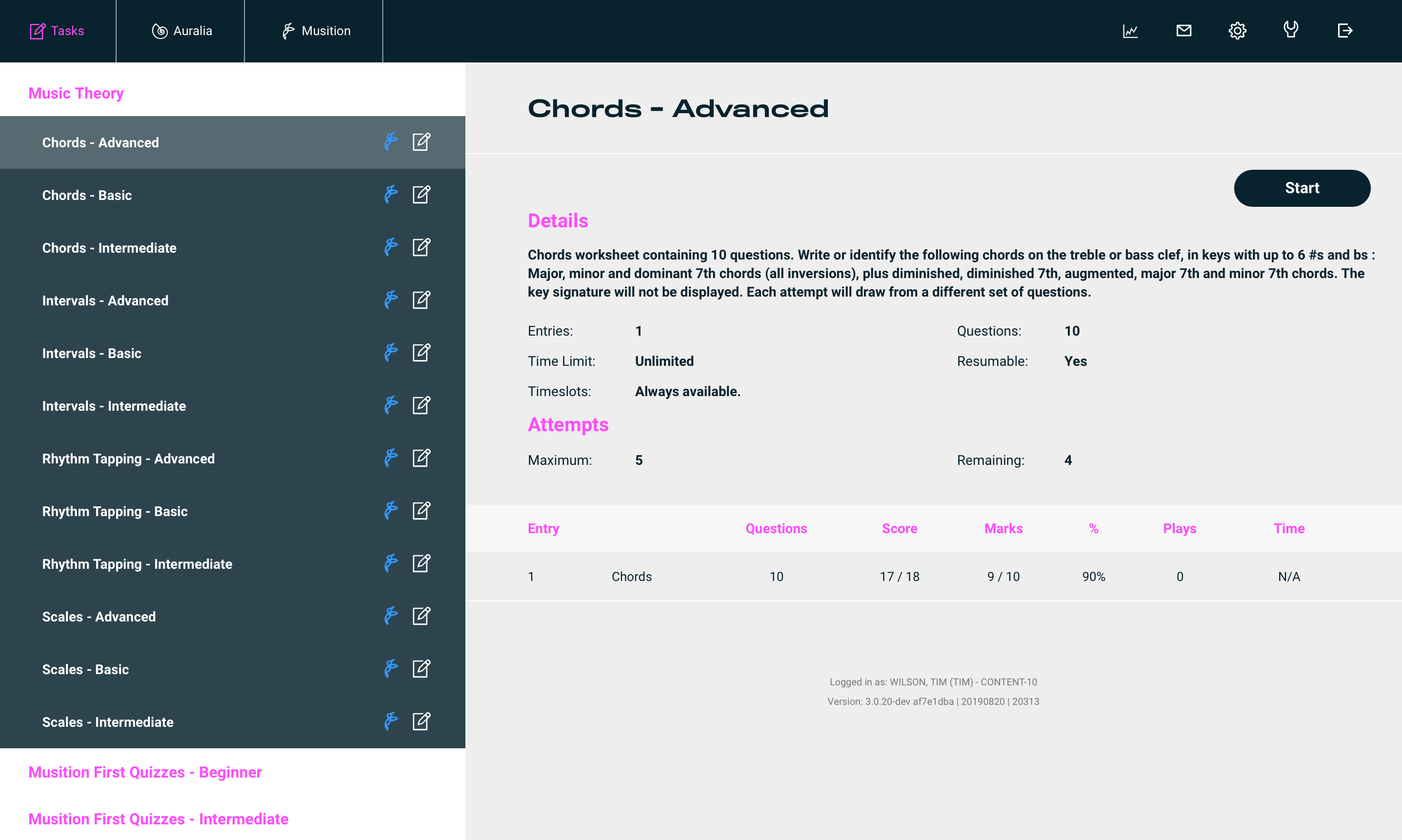This screenshot has height=840, width=1402.
Task: Click the tuning fork icon in header
Action: 1290,29
